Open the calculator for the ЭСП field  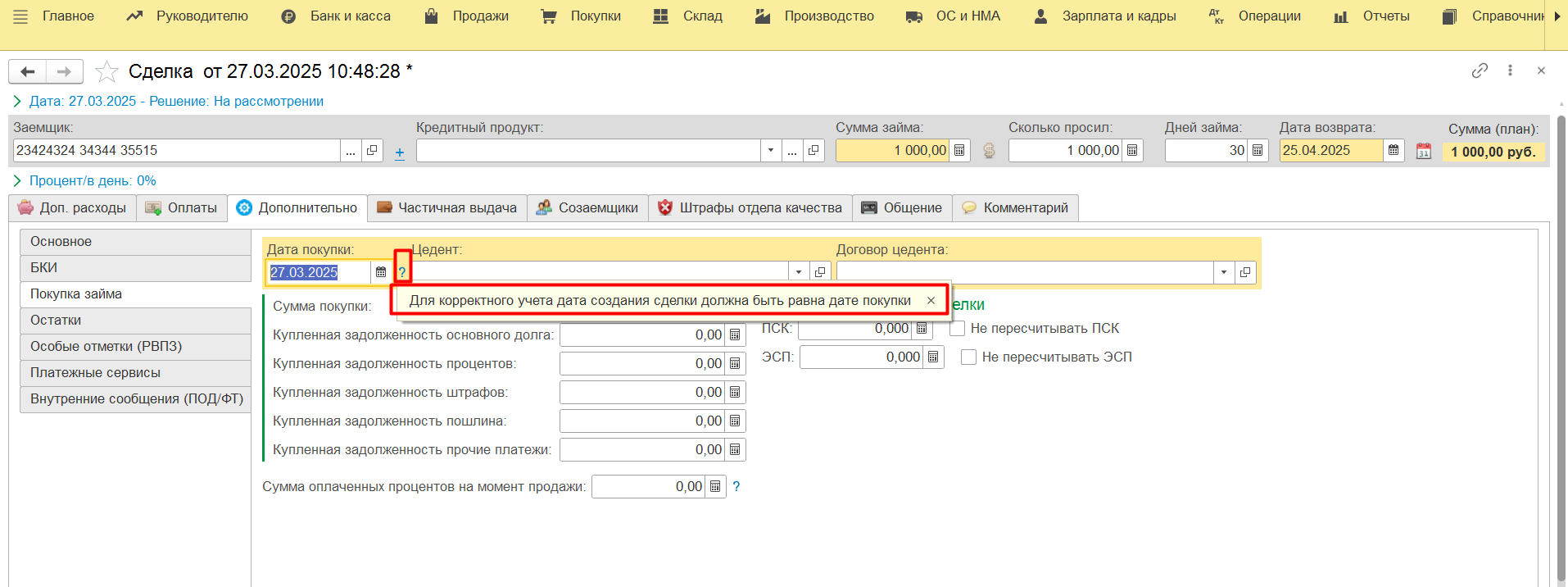coord(933,357)
